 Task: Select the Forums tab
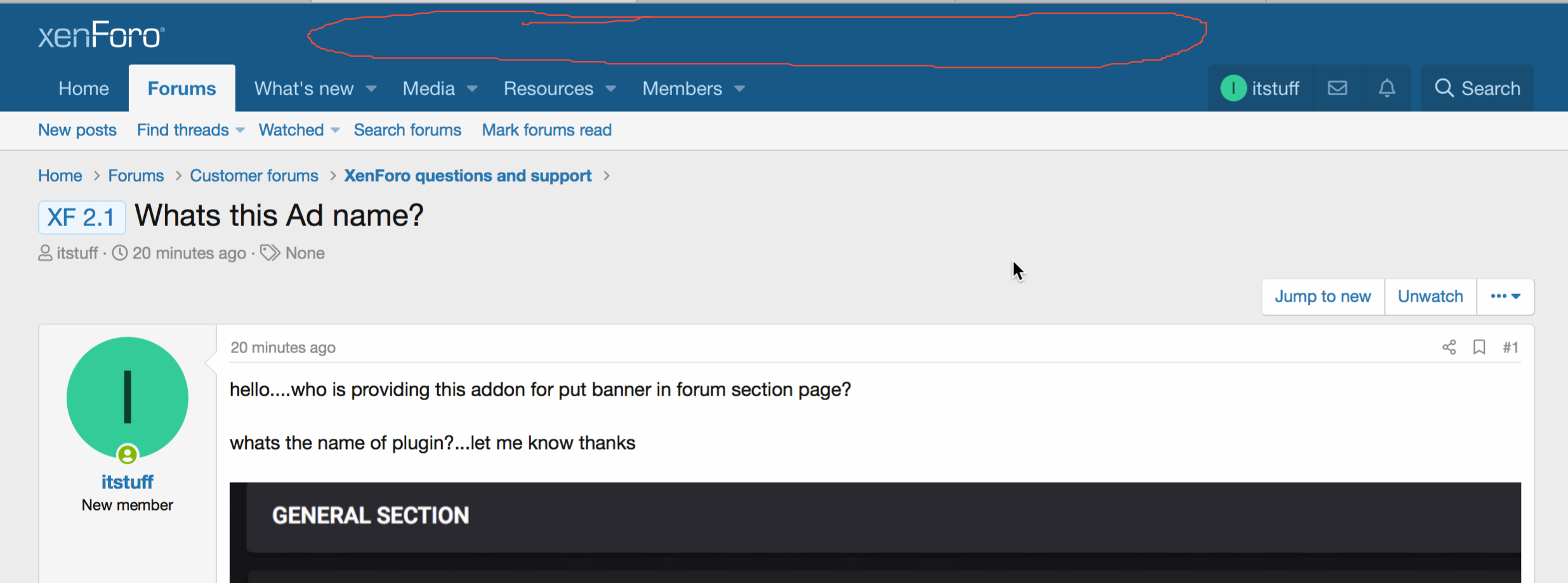[182, 89]
